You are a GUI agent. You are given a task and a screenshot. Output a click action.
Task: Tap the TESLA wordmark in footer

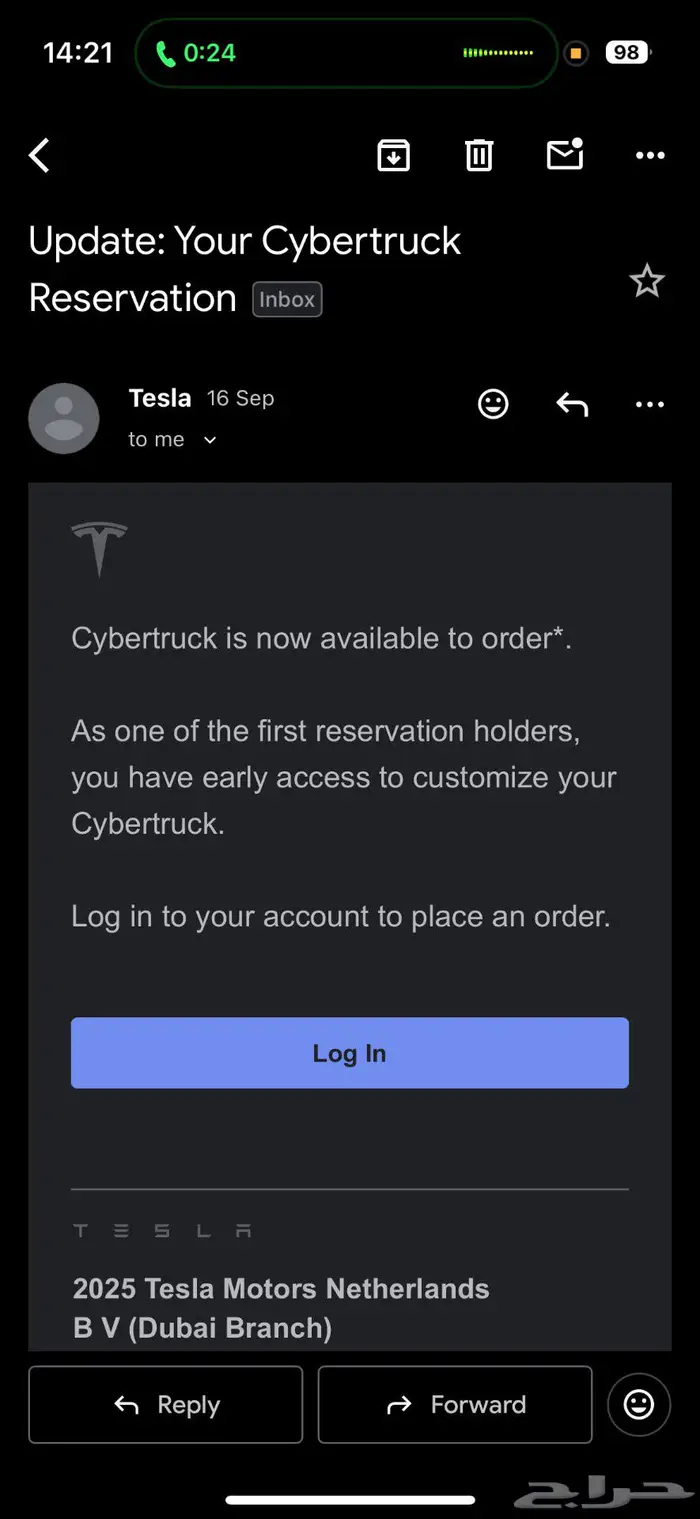tap(162, 1231)
